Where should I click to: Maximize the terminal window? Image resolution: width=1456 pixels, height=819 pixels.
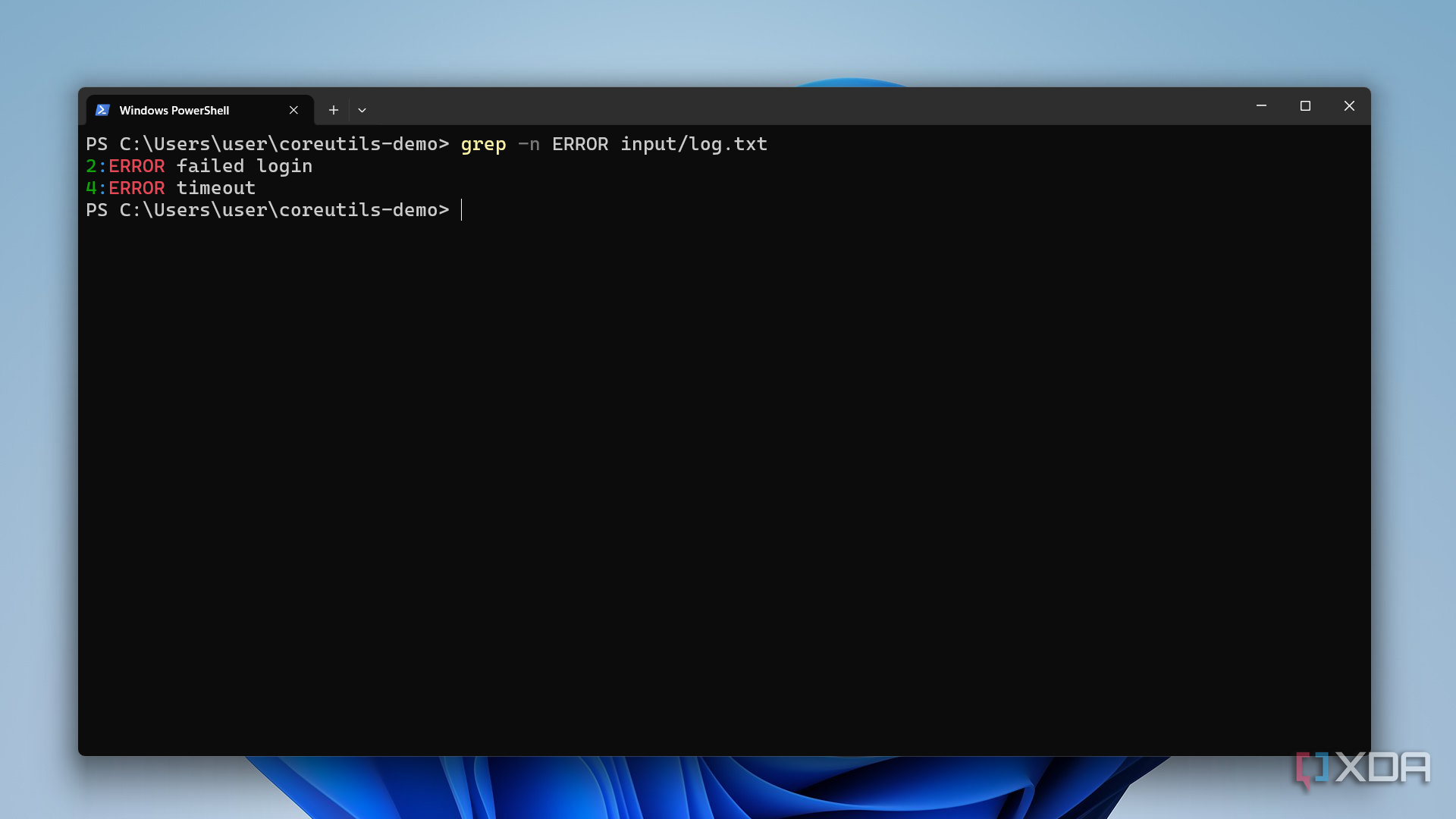(1305, 105)
